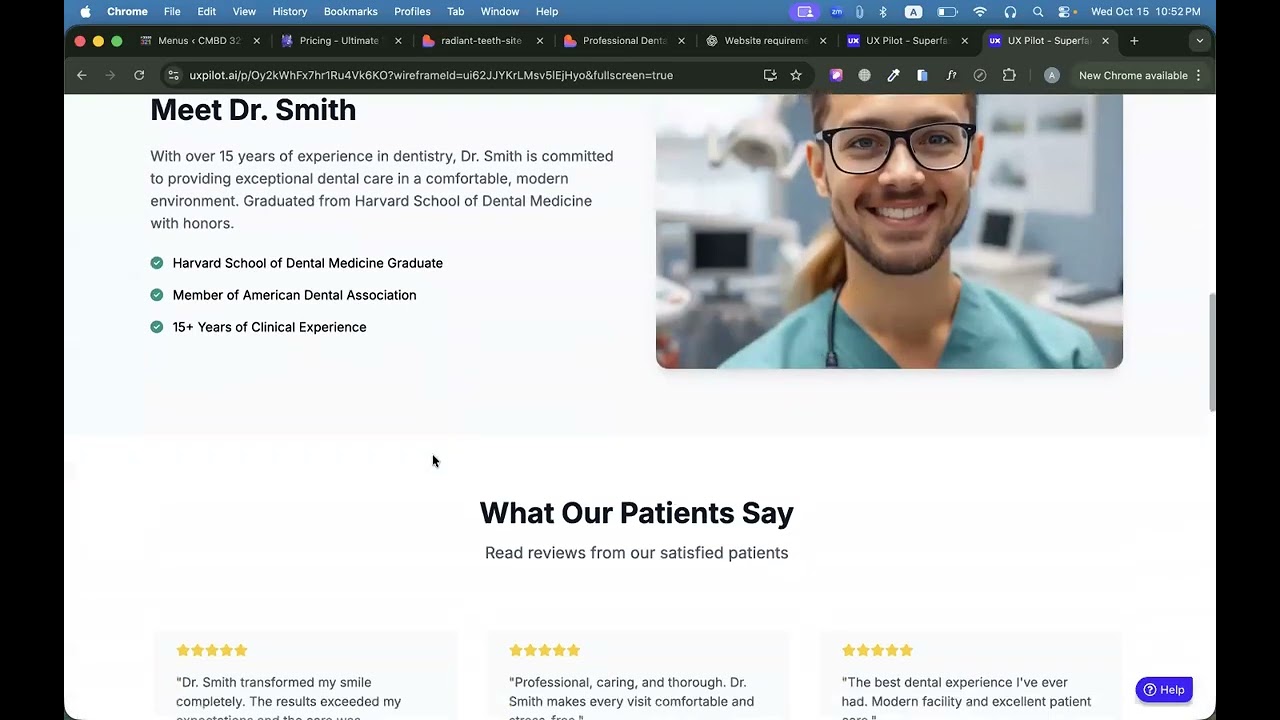Expand the tab search dropdown arrow
Screen dimensions: 1280x720
click(1199, 41)
